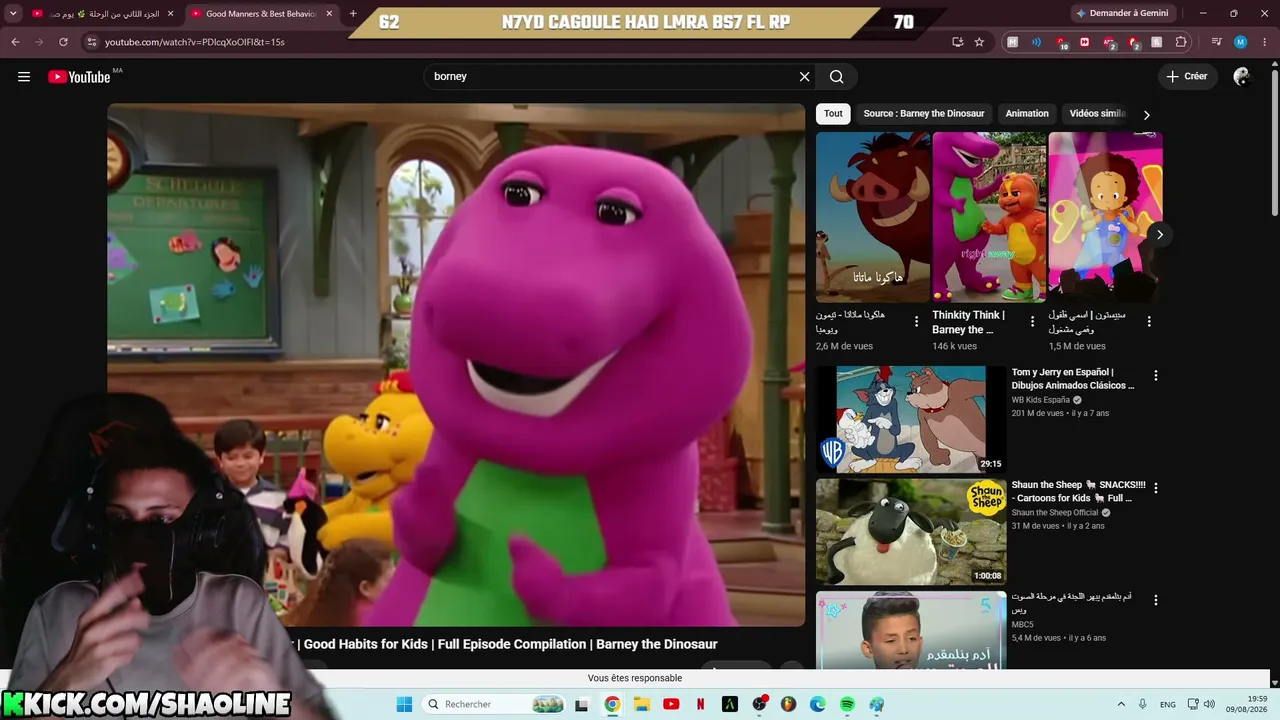Image resolution: width=1280 pixels, height=720 pixels.
Task: Install app icon in address bar
Action: point(957,42)
